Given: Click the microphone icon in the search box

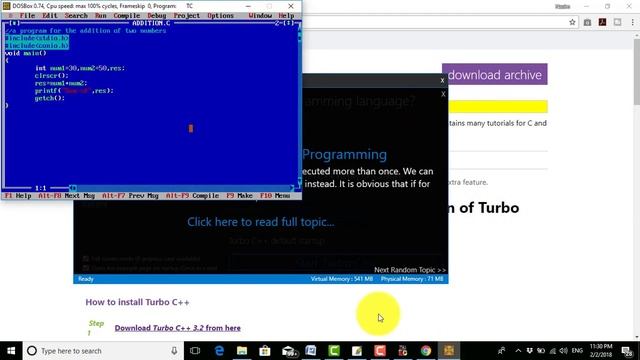Looking at the screenshot, I should [x=174, y=351].
